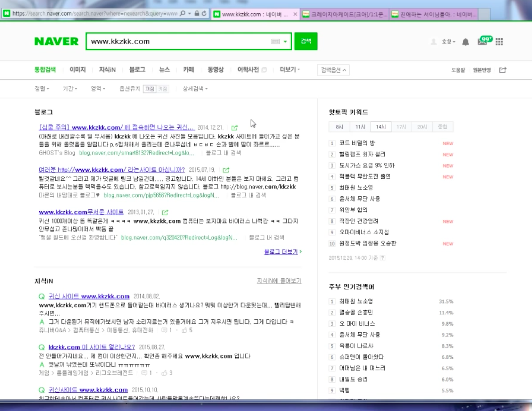Open the 영역 area dropdown
Viewport: 532px width, 411px height.
coord(98,89)
